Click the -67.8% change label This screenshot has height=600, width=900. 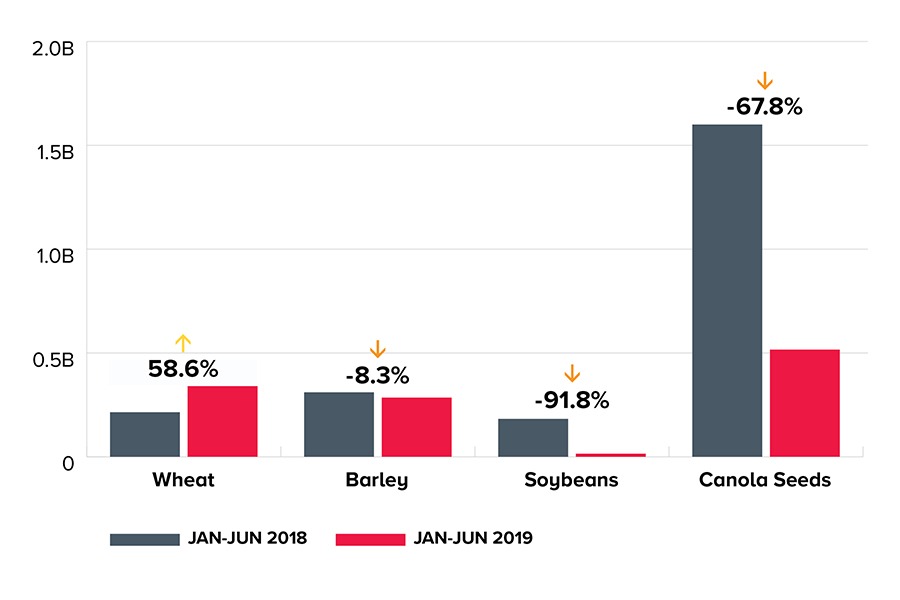pos(764,106)
